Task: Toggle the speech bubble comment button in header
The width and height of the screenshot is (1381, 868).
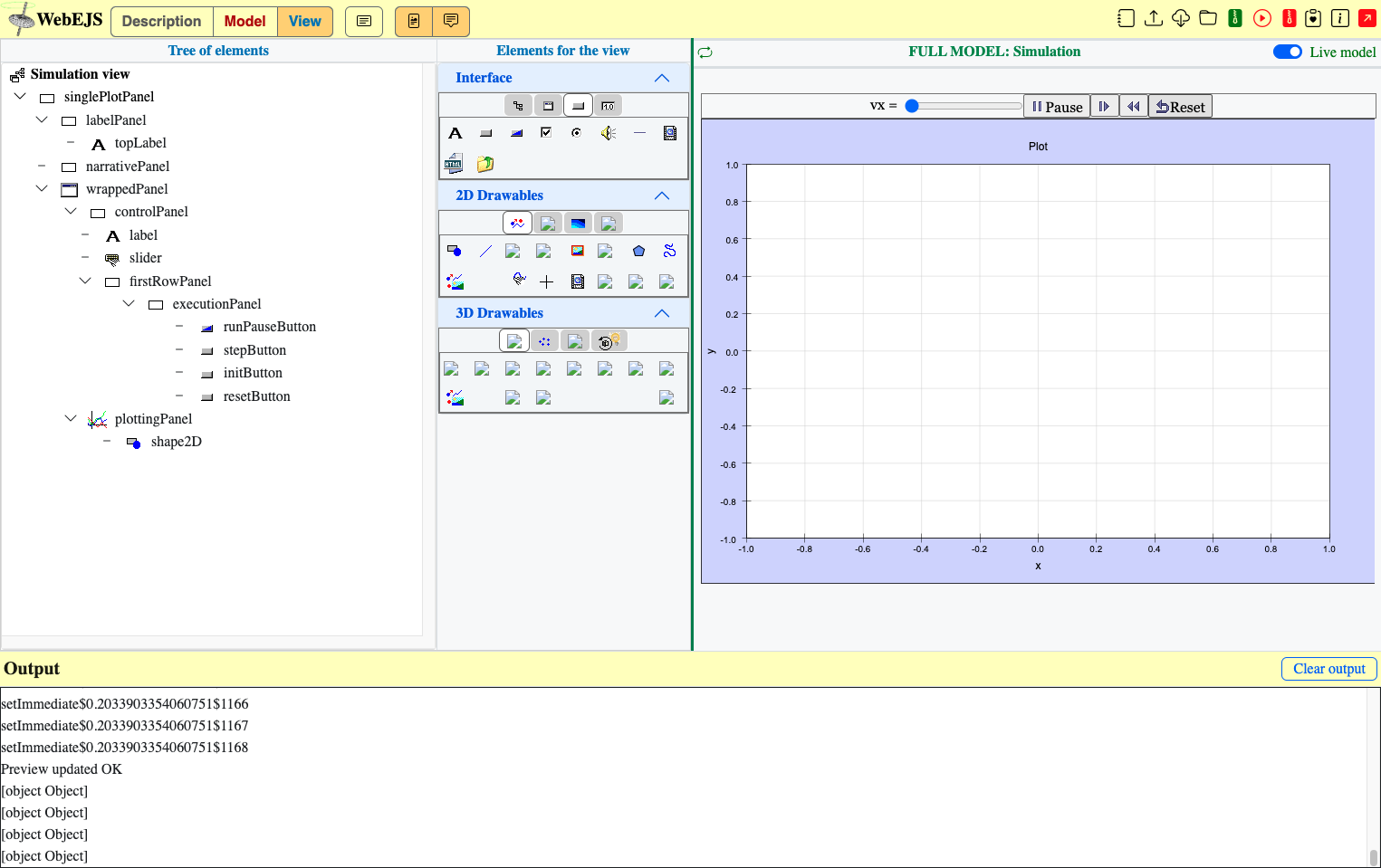Action: coord(451,21)
